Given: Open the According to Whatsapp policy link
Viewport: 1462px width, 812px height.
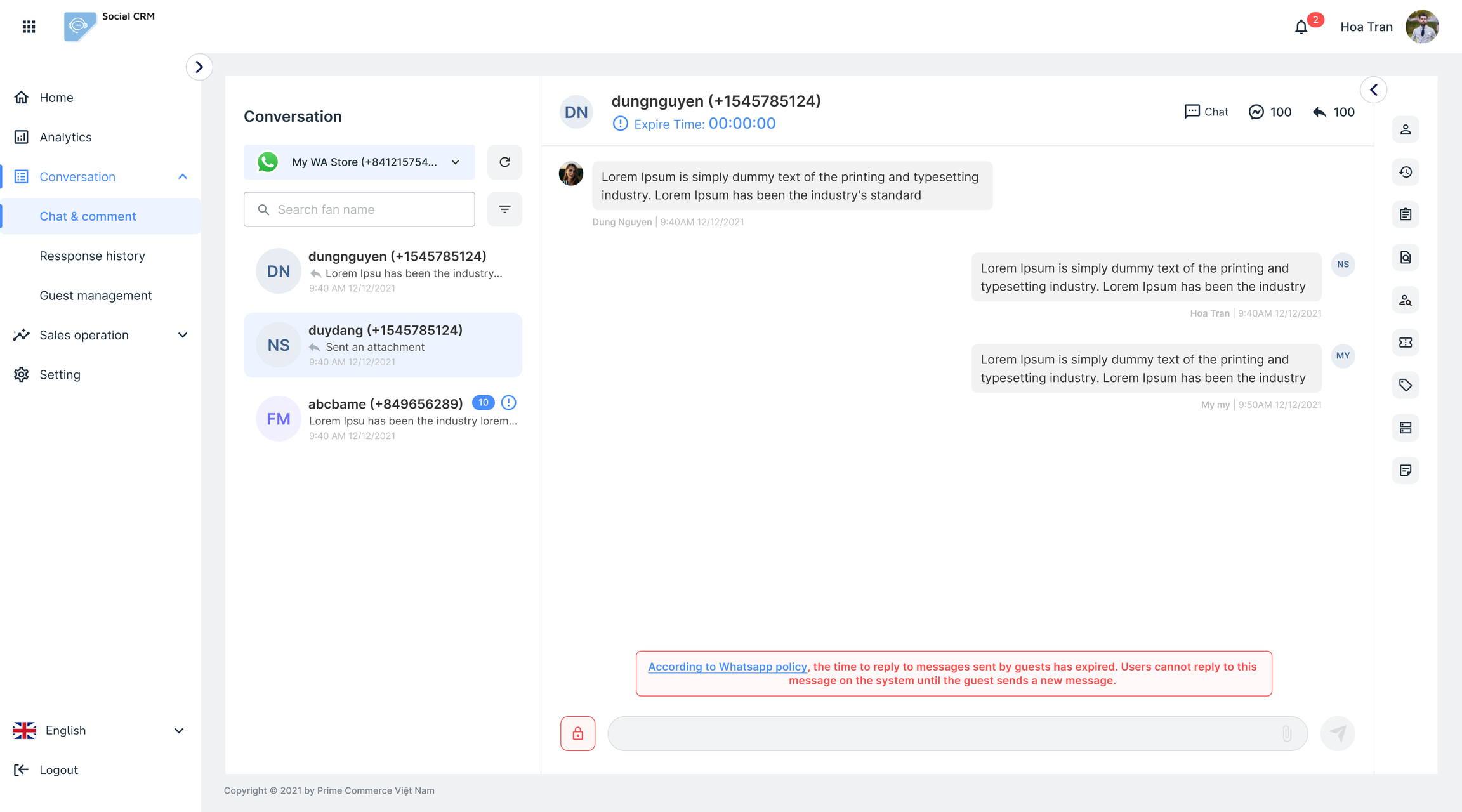Looking at the screenshot, I should click(x=727, y=667).
